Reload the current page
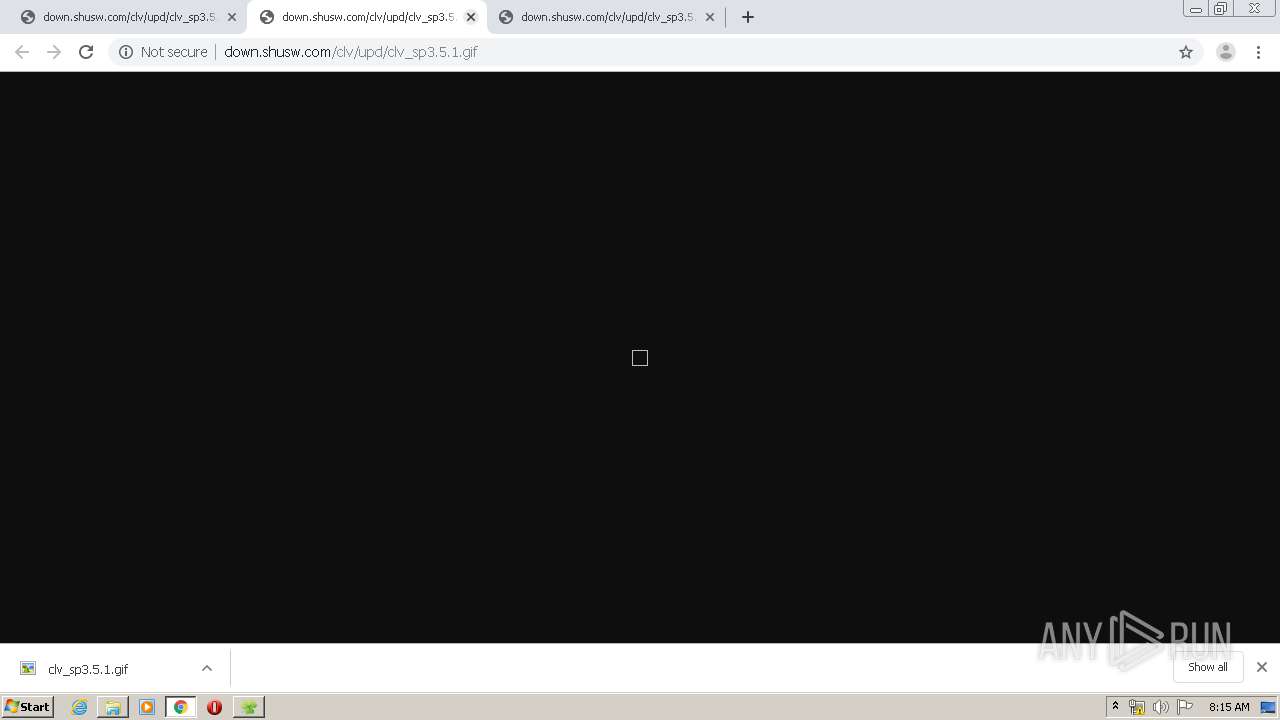Image resolution: width=1280 pixels, height=720 pixels. (x=86, y=52)
